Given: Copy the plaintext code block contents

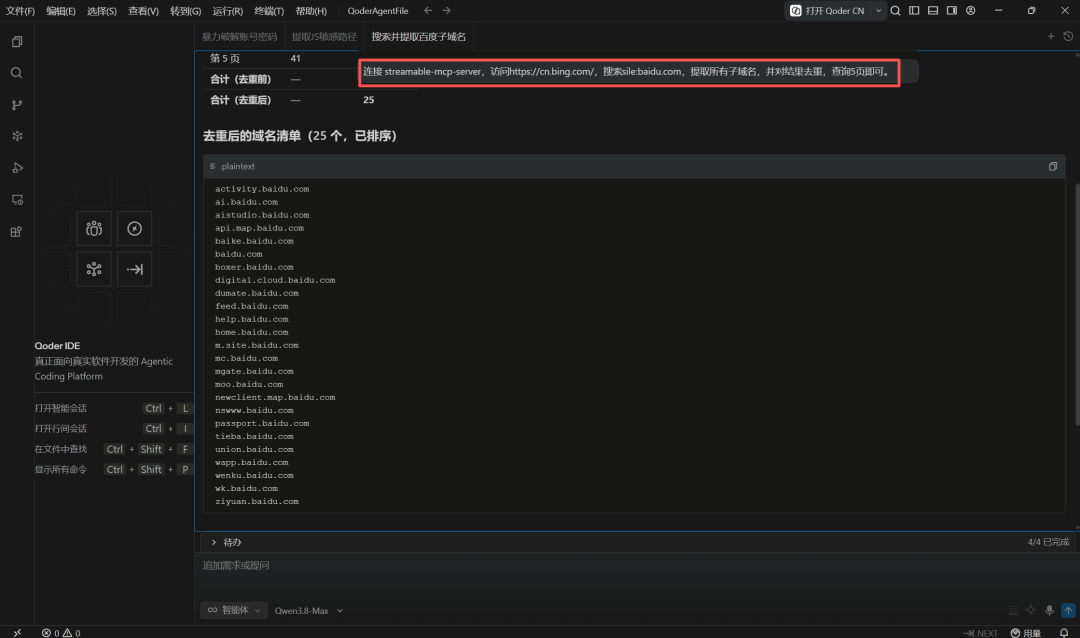Looking at the screenshot, I should click(1052, 166).
